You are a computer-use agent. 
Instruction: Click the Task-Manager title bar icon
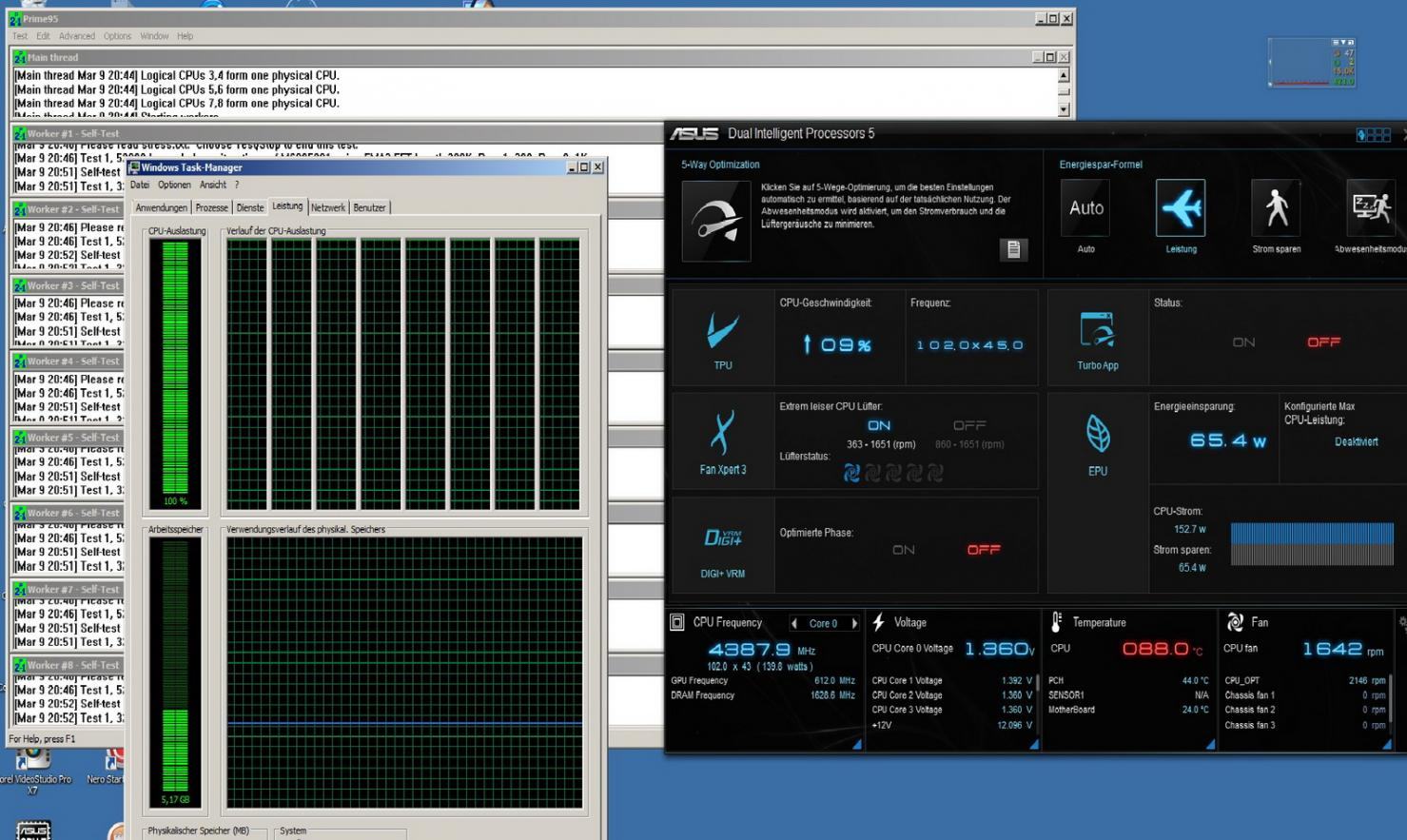[134, 167]
